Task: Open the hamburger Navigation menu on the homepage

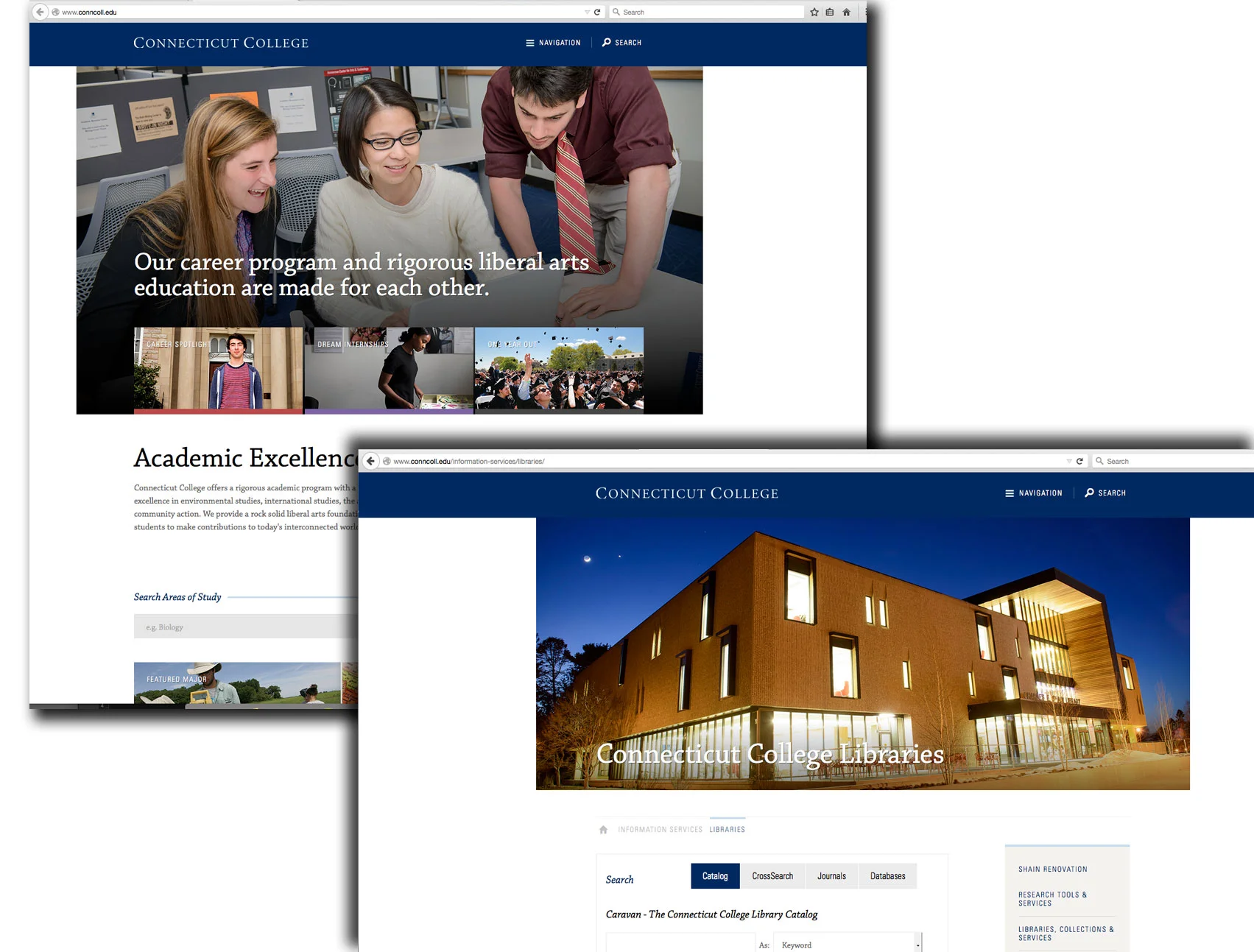Action: pos(553,43)
